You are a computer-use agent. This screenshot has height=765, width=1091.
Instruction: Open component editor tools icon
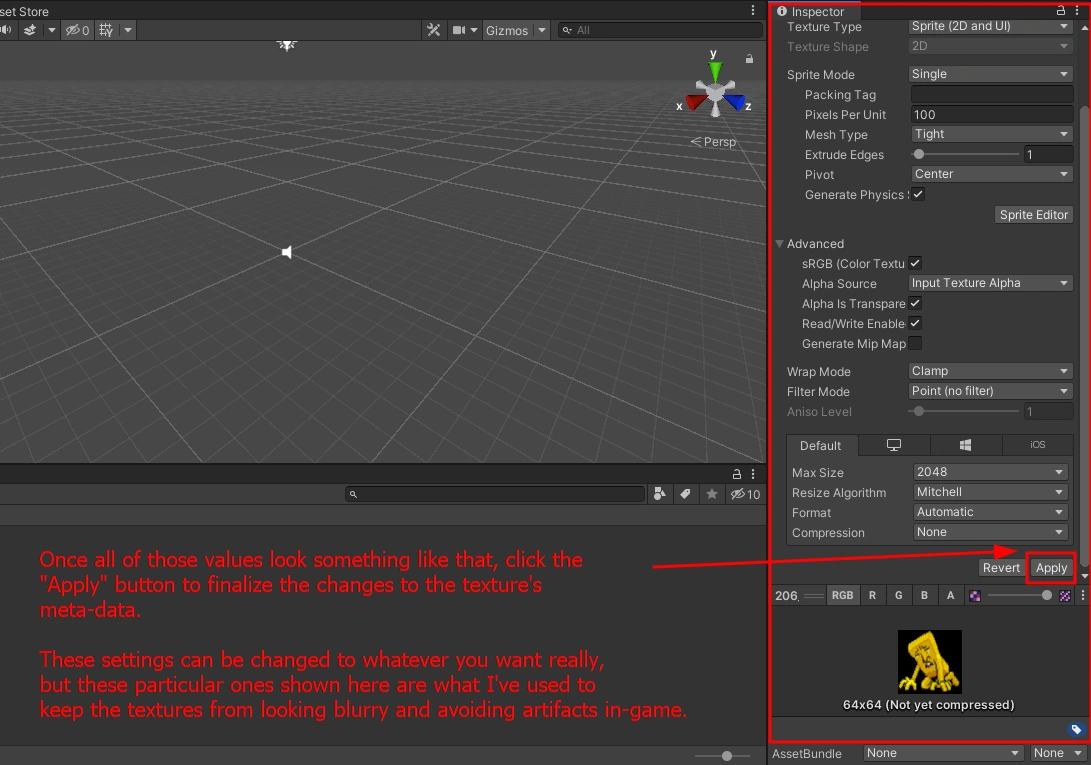point(433,30)
